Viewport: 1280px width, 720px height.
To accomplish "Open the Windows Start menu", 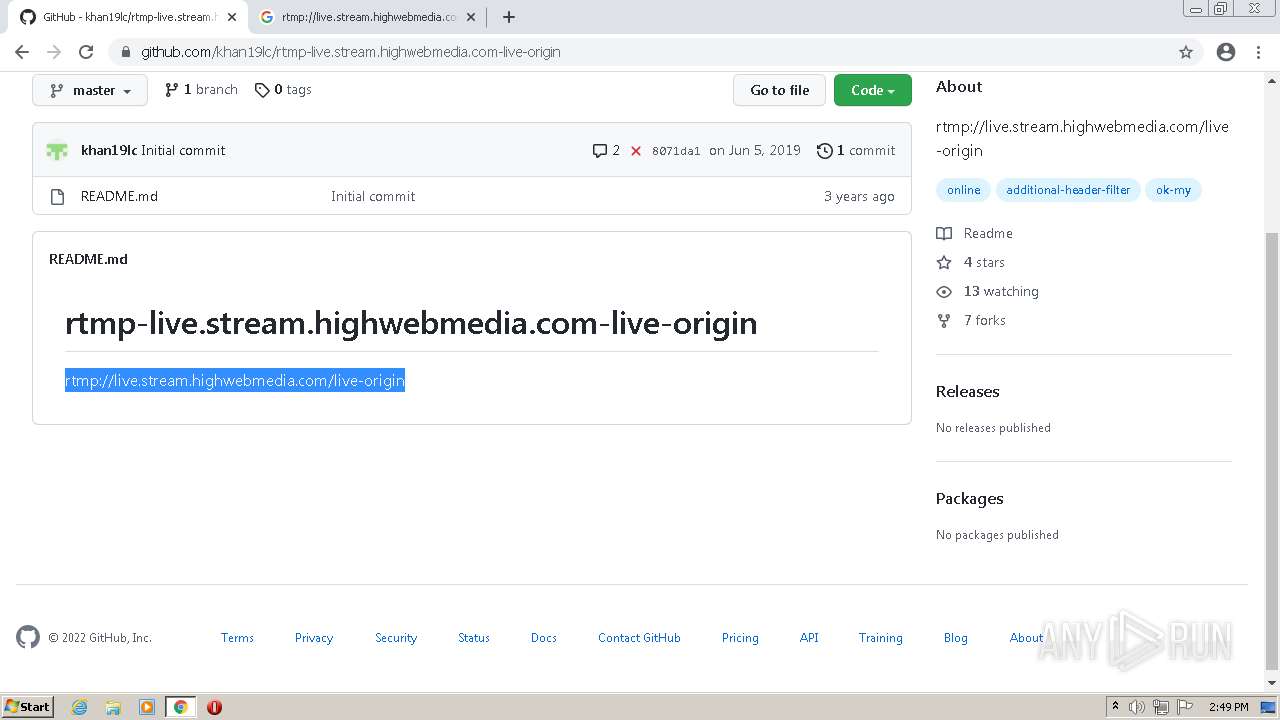I will (28, 706).
